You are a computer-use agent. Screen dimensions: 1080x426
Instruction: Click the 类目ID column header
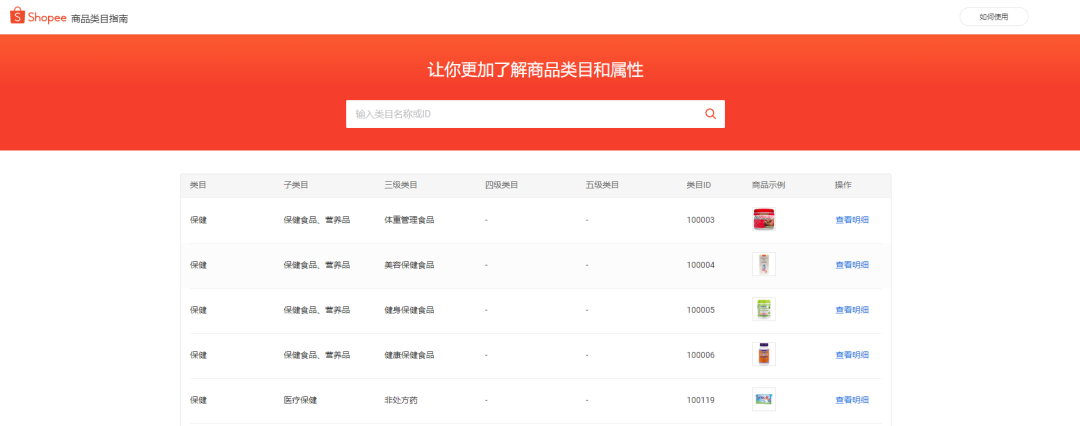click(698, 185)
